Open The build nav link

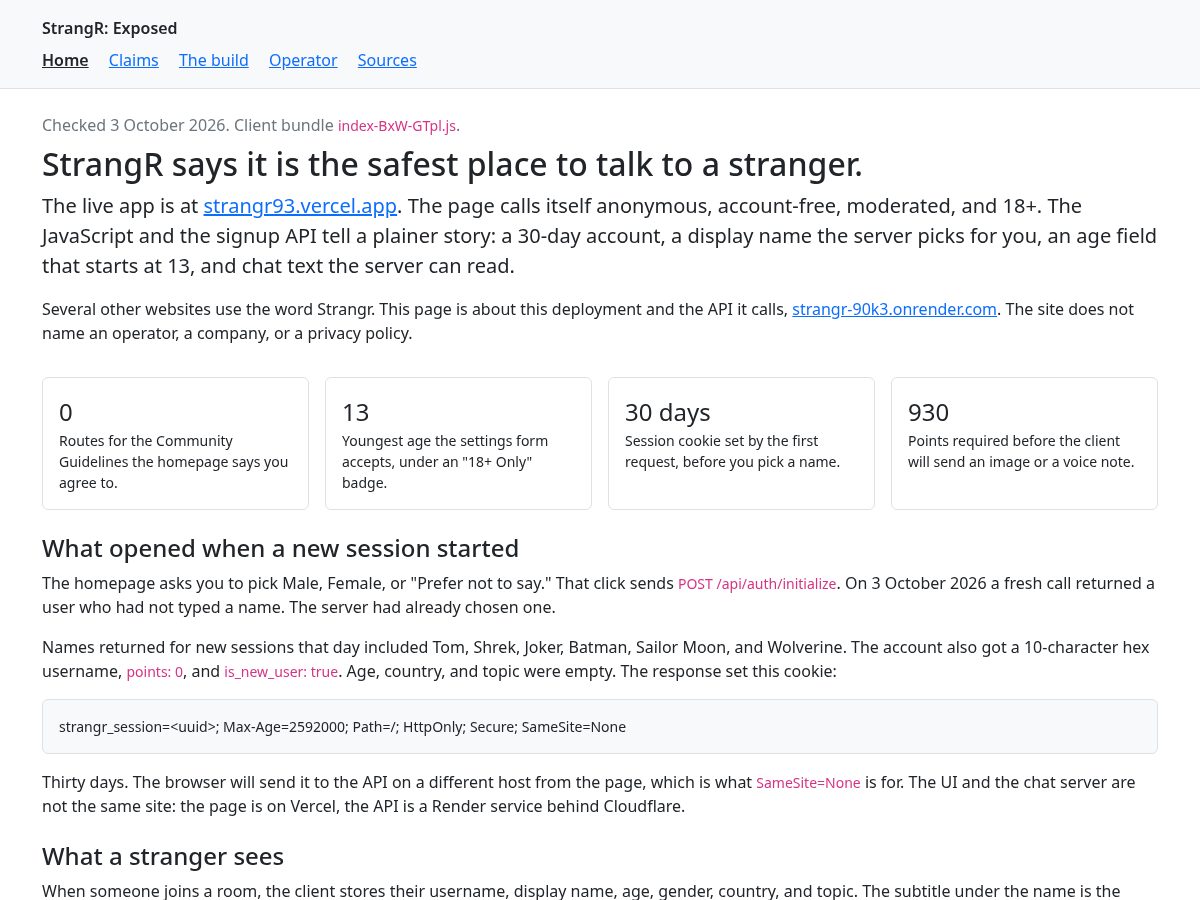pyautogui.click(x=214, y=60)
